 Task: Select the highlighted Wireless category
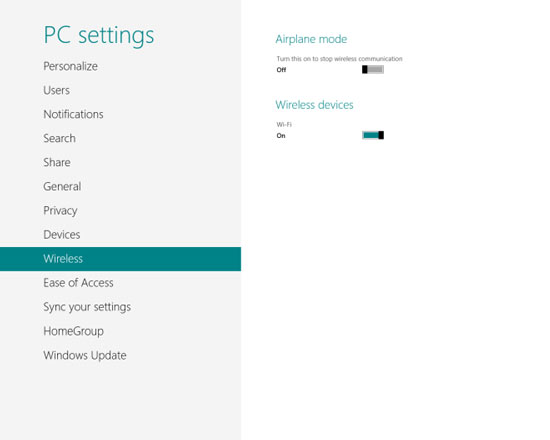click(x=120, y=259)
